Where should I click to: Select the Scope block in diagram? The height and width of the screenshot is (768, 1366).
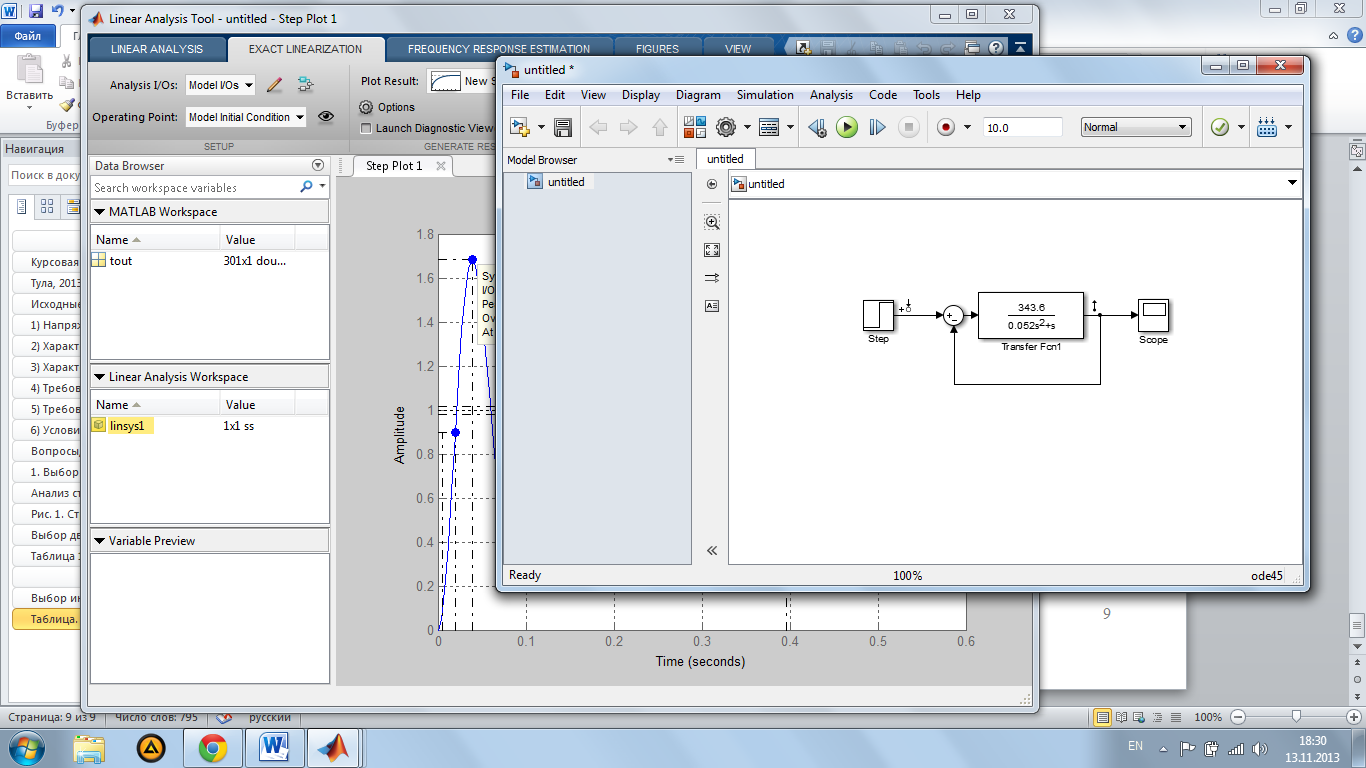point(1153,315)
